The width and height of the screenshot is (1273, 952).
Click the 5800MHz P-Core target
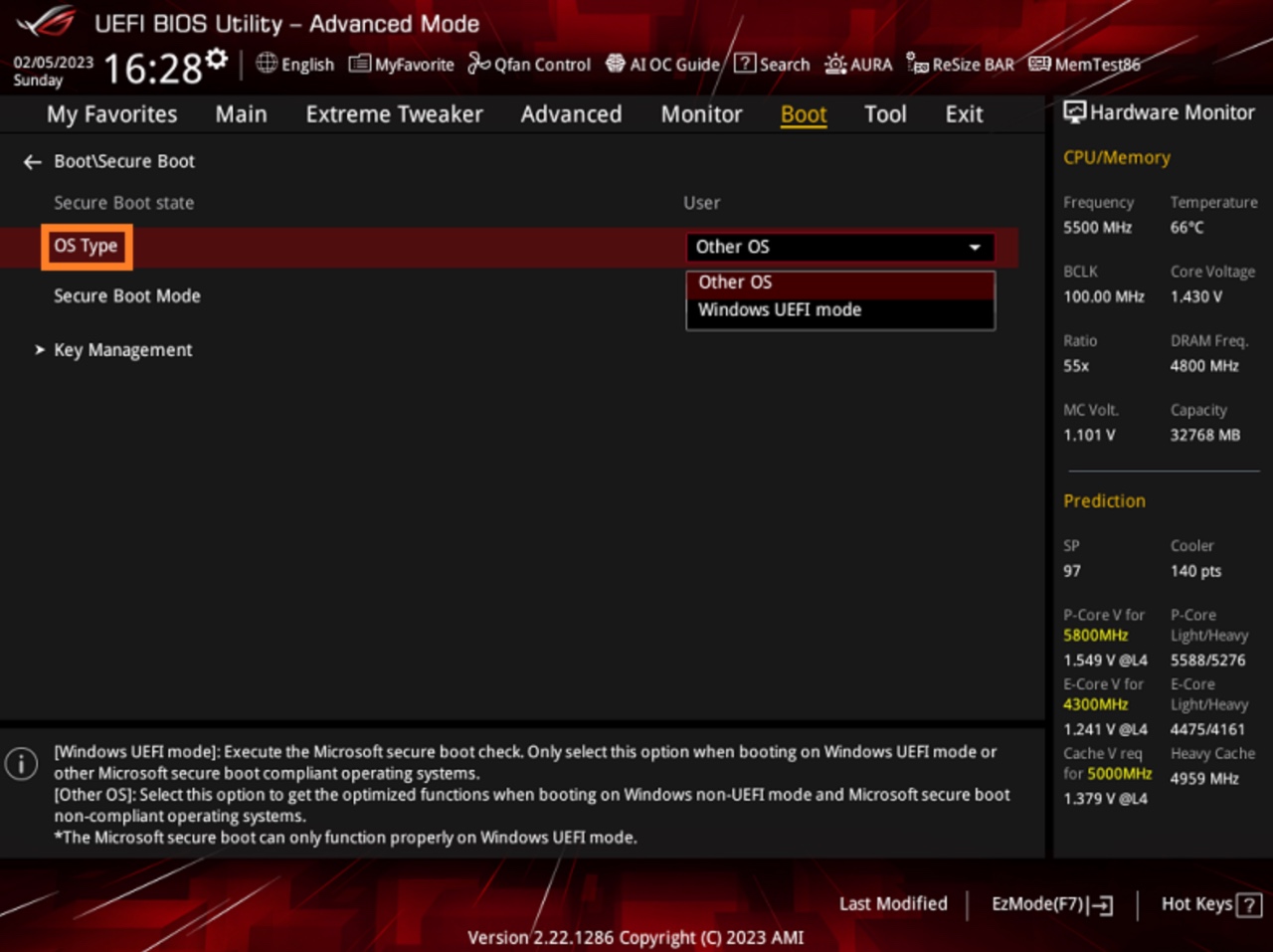[x=1095, y=635]
